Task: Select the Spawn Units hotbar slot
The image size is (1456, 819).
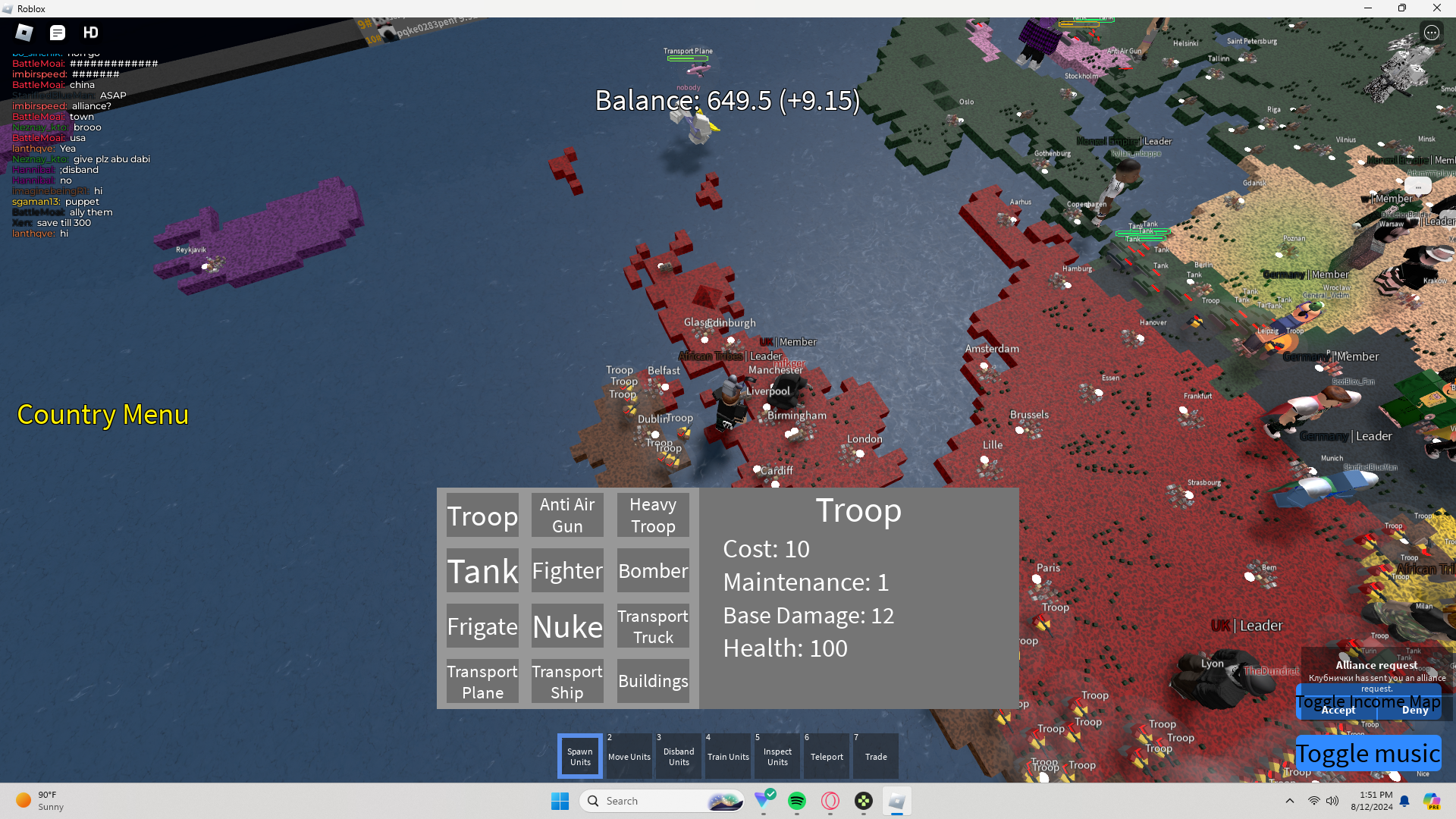Action: coord(580,756)
